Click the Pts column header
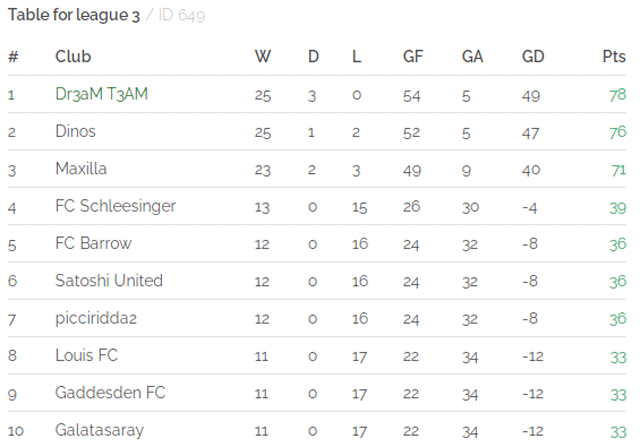 [614, 56]
